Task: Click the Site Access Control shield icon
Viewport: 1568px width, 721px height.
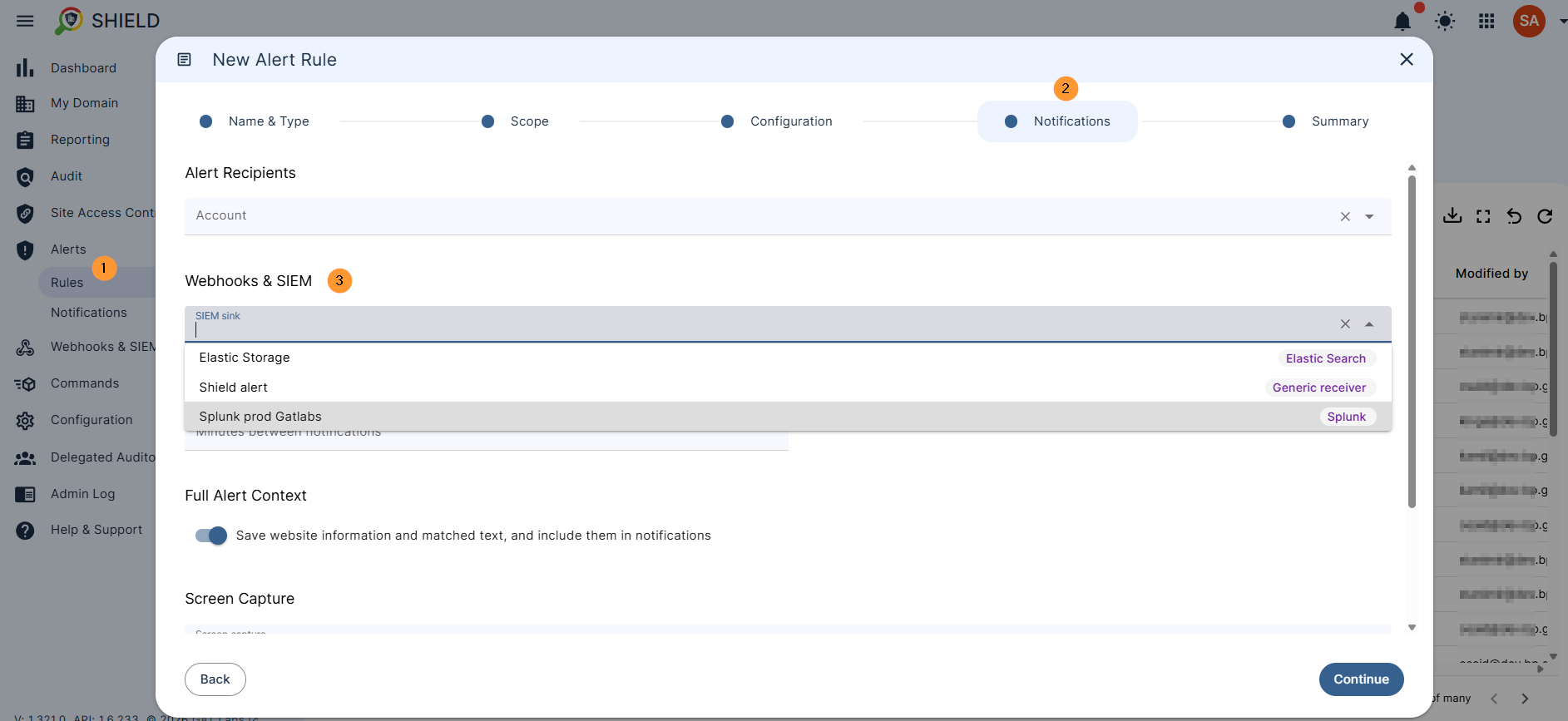Action: point(25,214)
